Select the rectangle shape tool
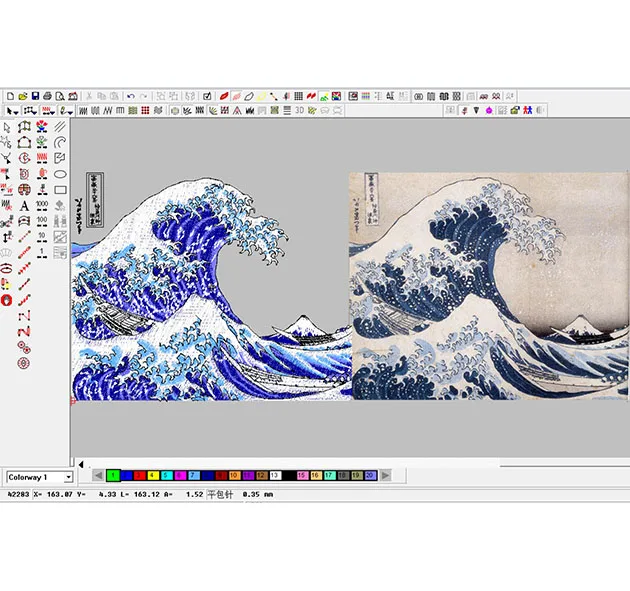 60,190
